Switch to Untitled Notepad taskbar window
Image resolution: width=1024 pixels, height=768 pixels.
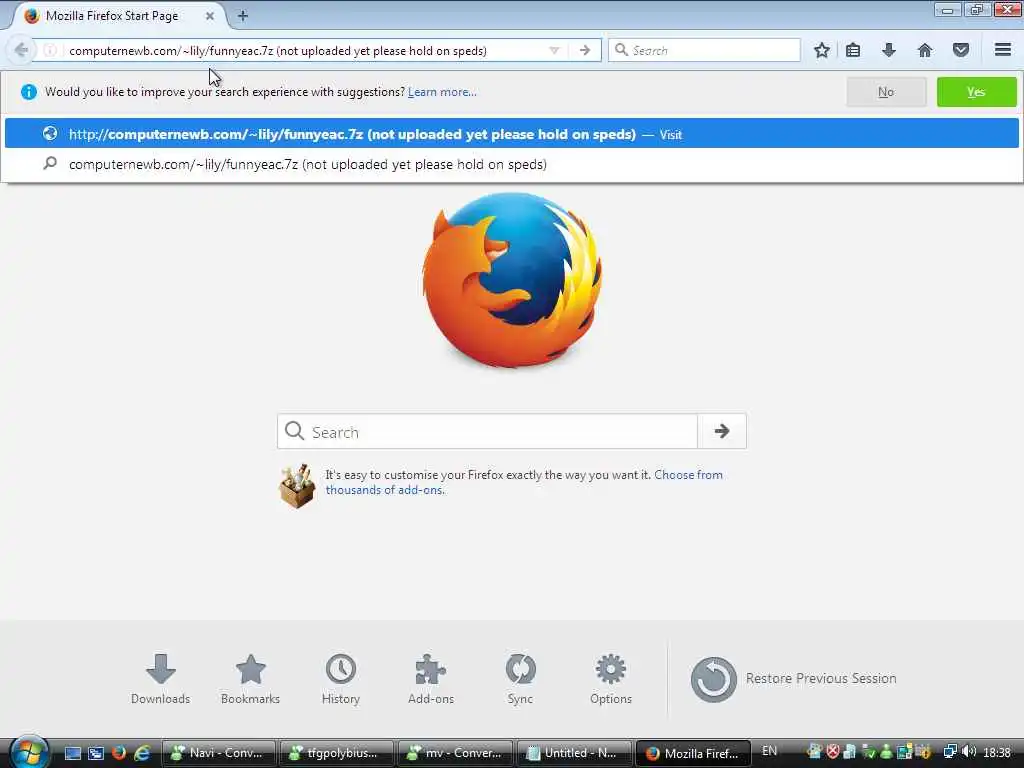pyautogui.click(x=574, y=753)
